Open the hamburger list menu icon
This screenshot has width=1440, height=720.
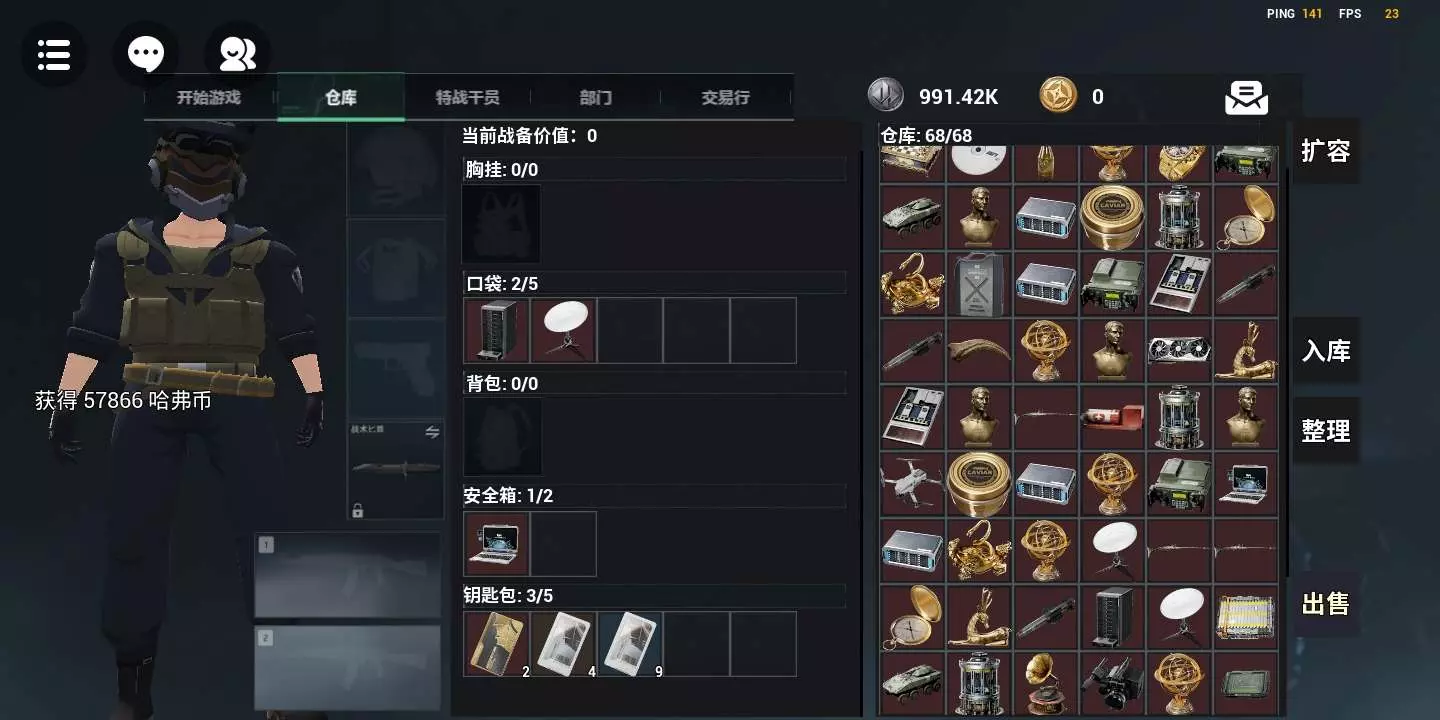(x=54, y=54)
